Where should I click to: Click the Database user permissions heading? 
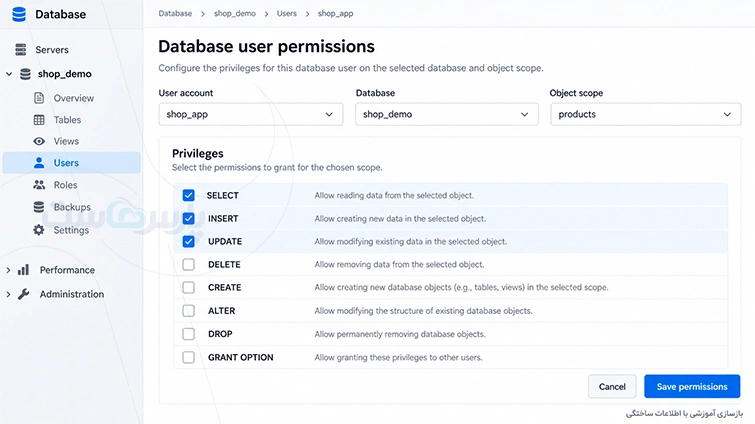(x=266, y=47)
